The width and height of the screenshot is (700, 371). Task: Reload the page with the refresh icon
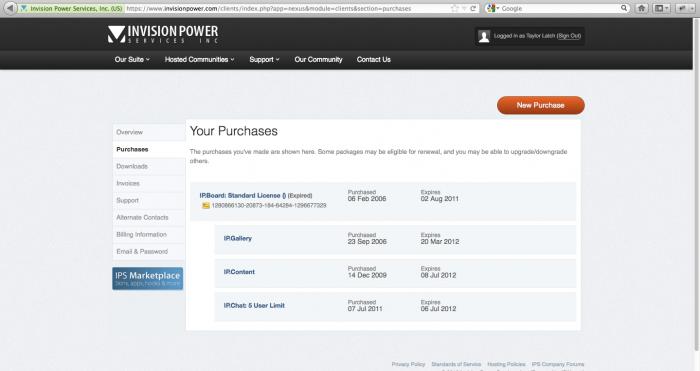point(473,8)
